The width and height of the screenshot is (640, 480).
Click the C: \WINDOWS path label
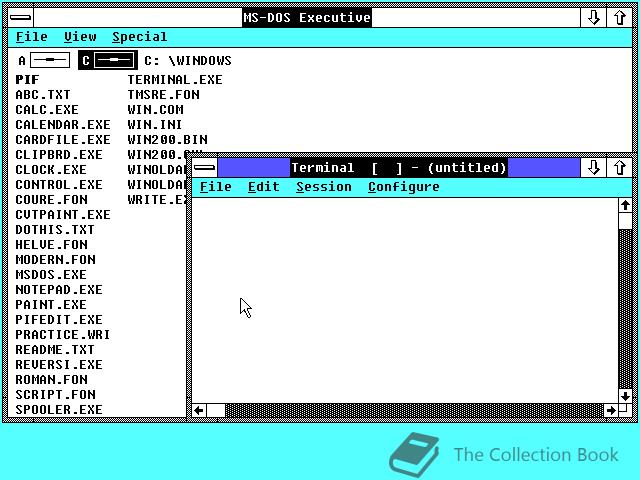[188, 61]
